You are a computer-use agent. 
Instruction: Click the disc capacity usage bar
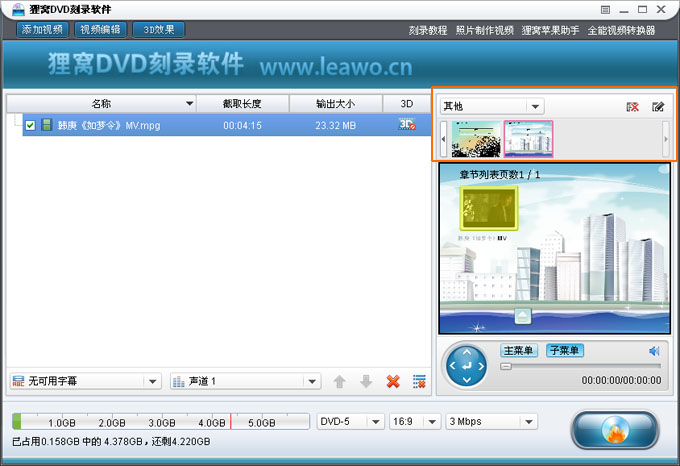(x=161, y=421)
